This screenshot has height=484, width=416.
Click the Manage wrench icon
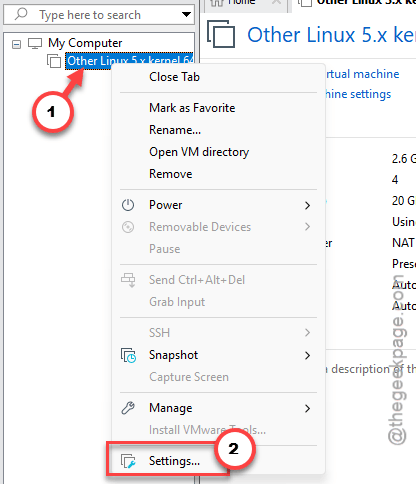click(128, 408)
